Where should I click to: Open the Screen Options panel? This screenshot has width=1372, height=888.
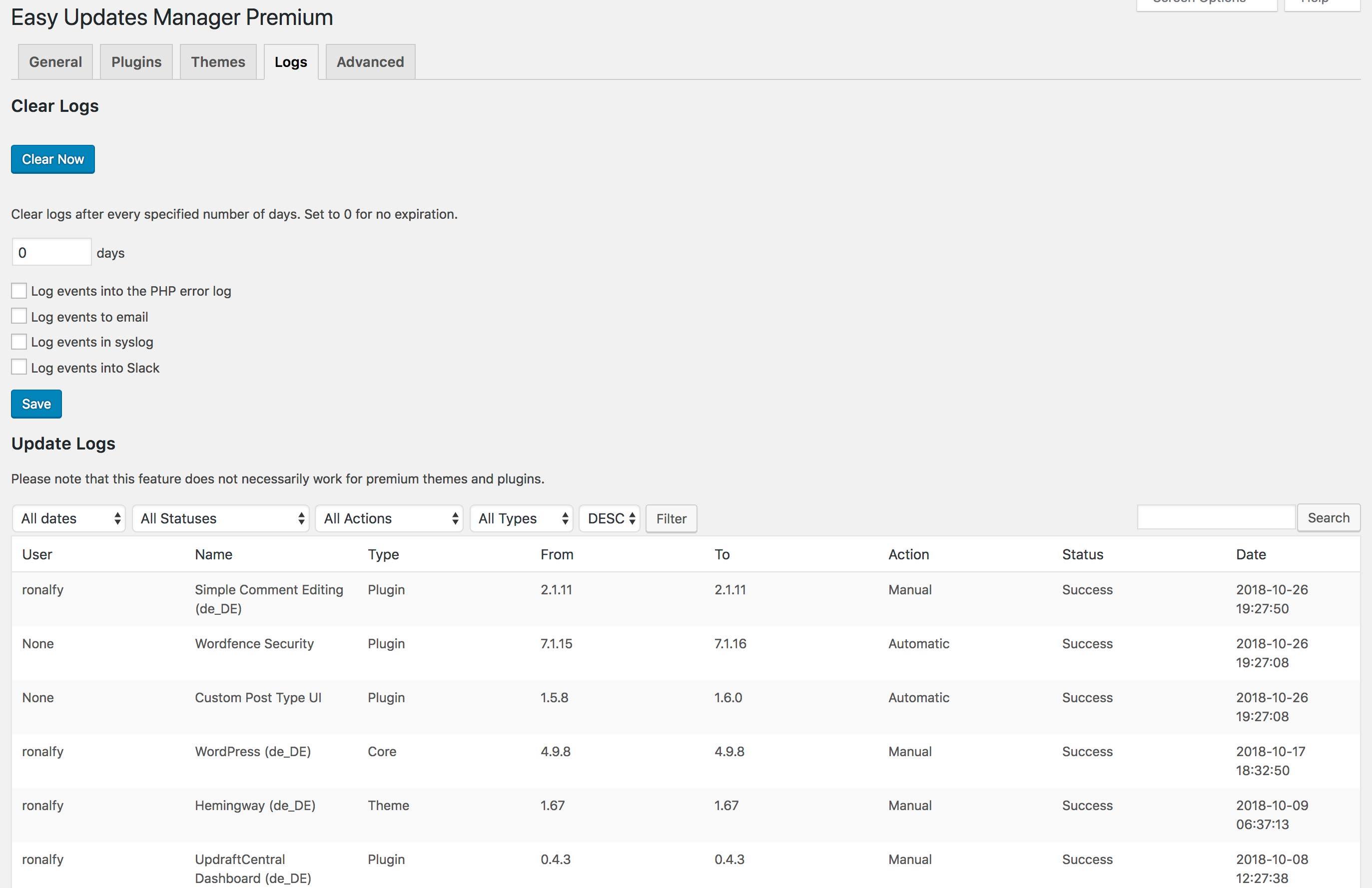(1206, 3)
